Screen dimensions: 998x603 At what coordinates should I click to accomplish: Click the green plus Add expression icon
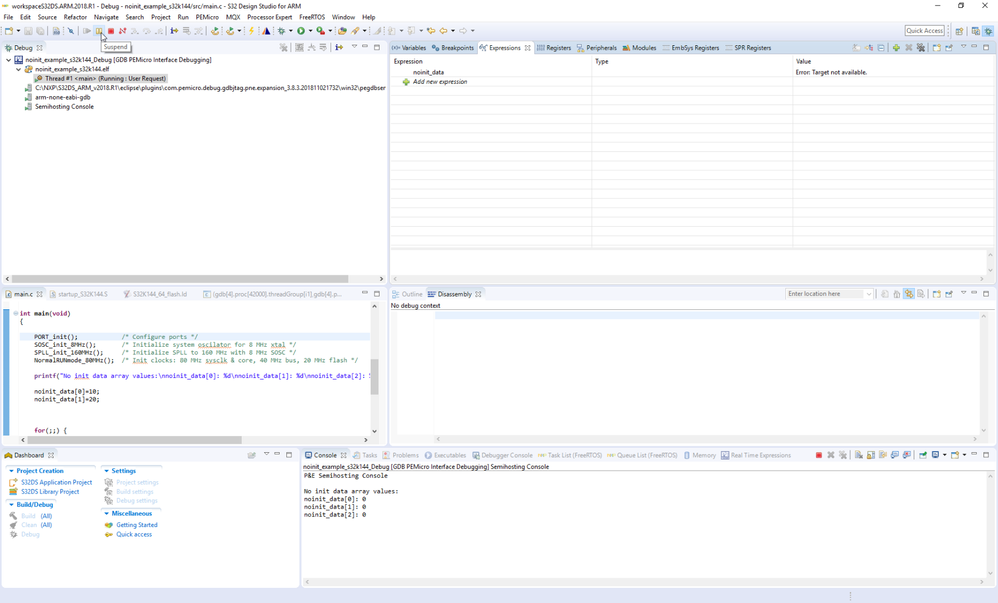[896, 48]
